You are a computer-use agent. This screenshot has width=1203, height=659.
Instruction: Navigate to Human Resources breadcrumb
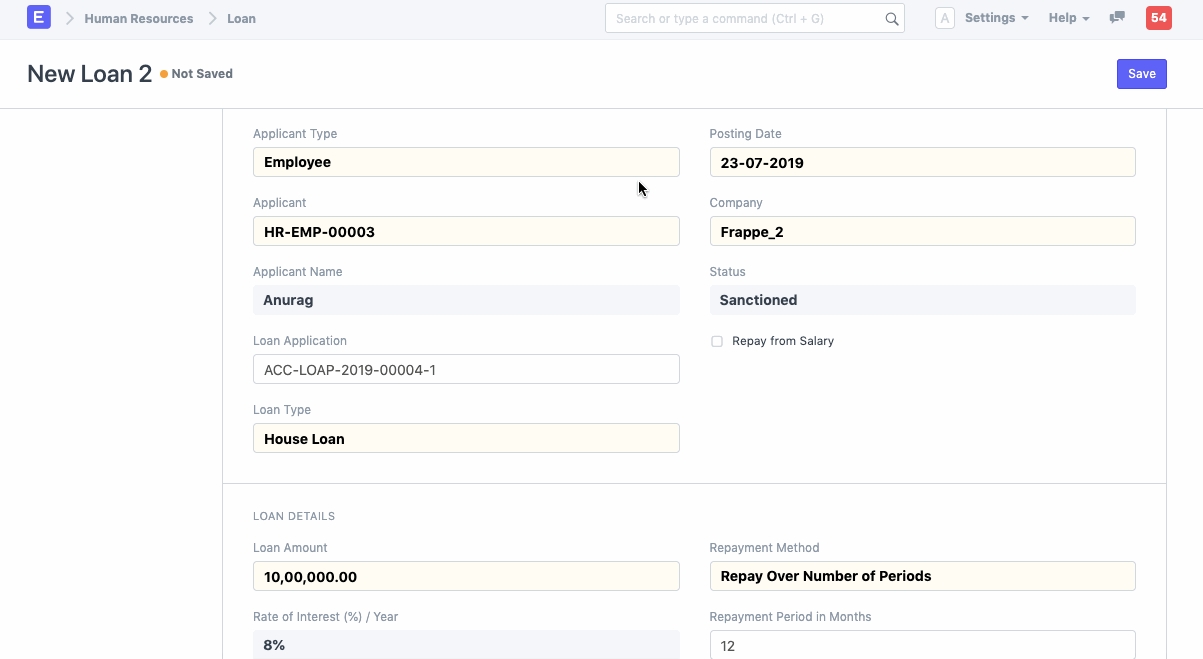click(139, 19)
